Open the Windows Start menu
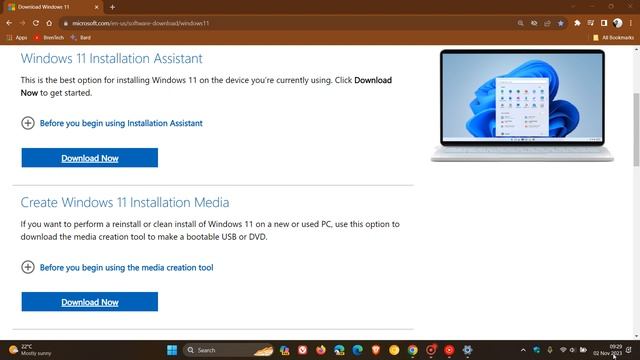The image size is (640, 360). coord(172,350)
